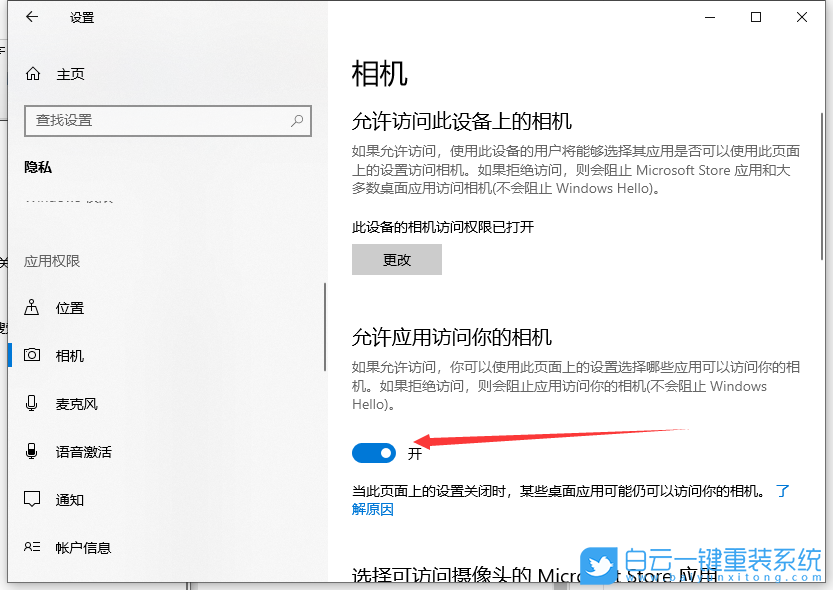
Task: Open the 麦克风 settings page
Action: coord(75,403)
